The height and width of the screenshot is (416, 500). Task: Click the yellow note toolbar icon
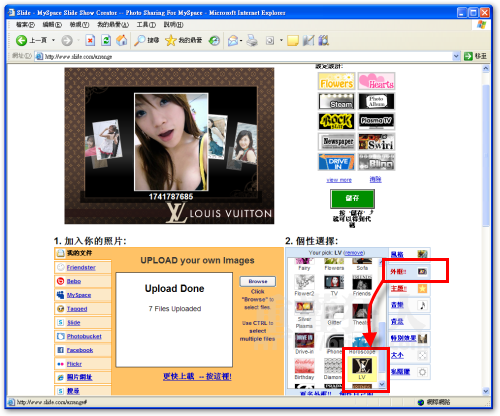[293, 41]
